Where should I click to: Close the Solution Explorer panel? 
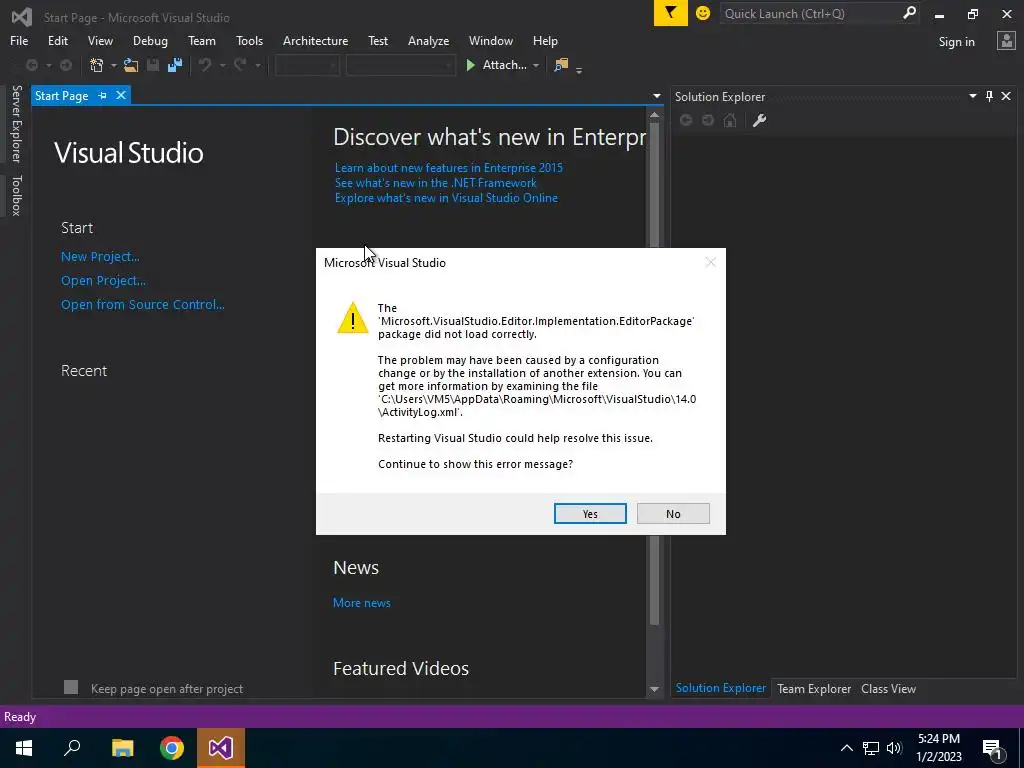pyautogui.click(x=1006, y=96)
